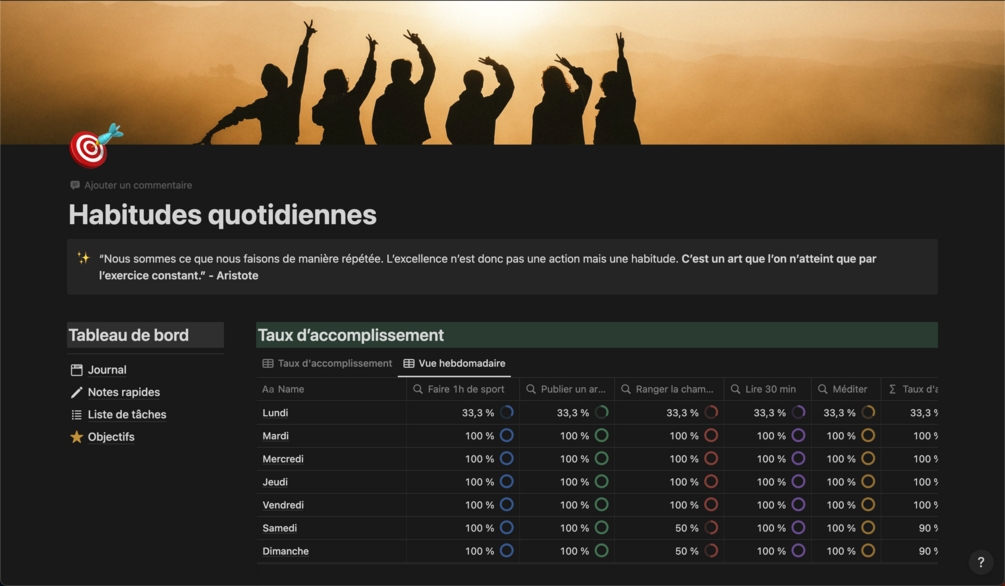Click table icon of Vue hebdomadaire tab
Screen dimensions: 1005x586
pos(408,364)
